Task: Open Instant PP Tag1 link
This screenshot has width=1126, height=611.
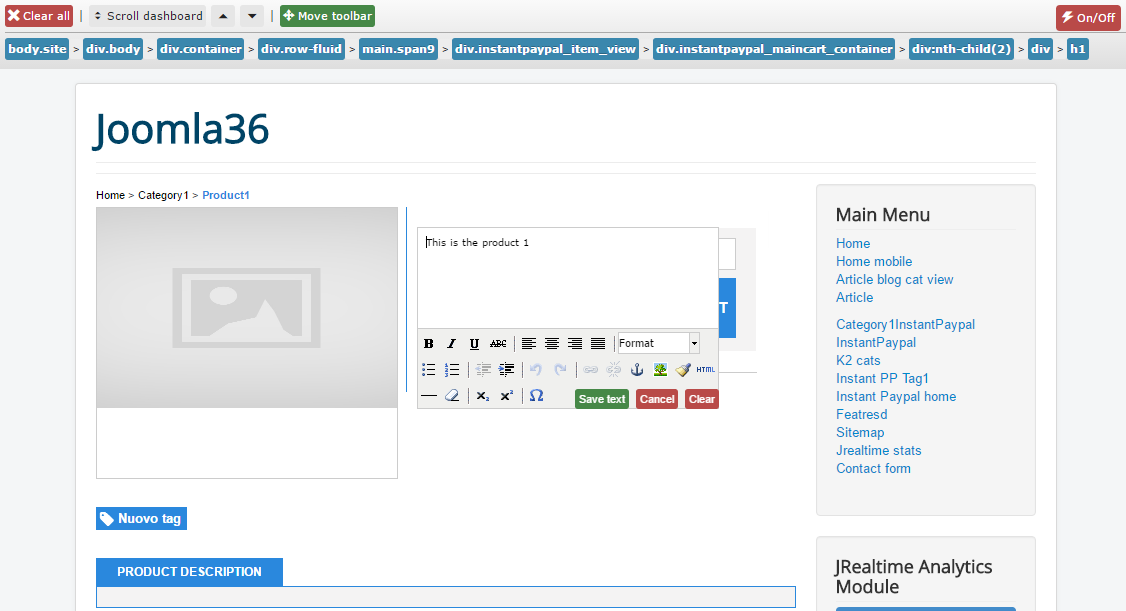Action: pyautogui.click(x=883, y=378)
